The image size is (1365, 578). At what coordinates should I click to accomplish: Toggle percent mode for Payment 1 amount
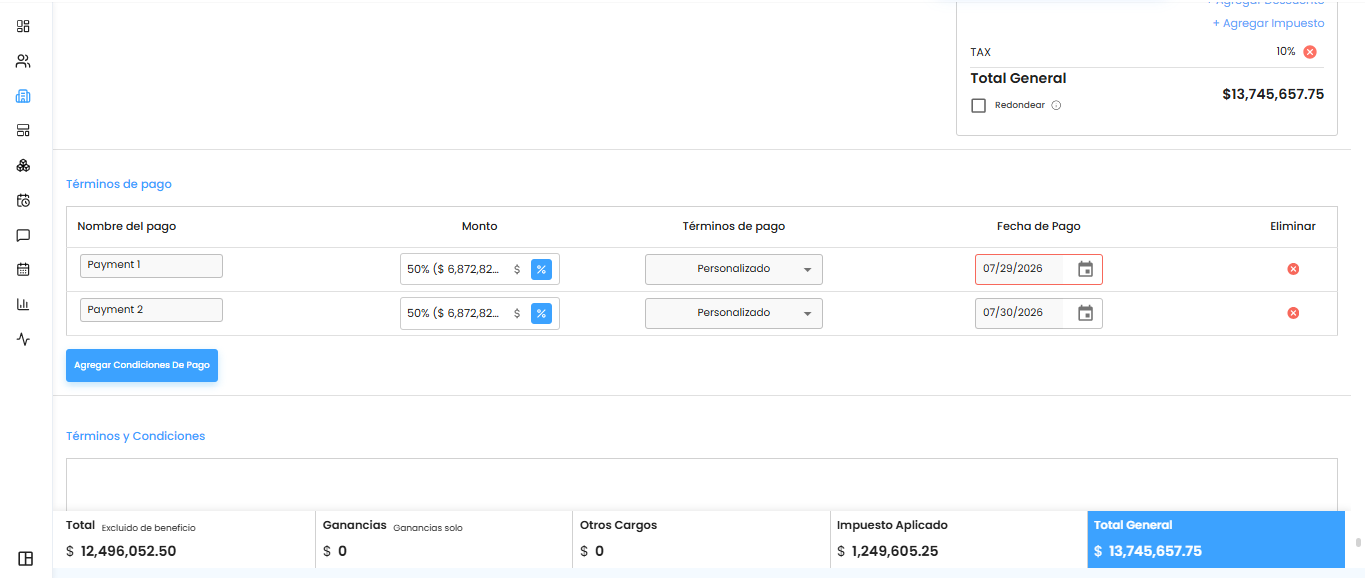541,269
